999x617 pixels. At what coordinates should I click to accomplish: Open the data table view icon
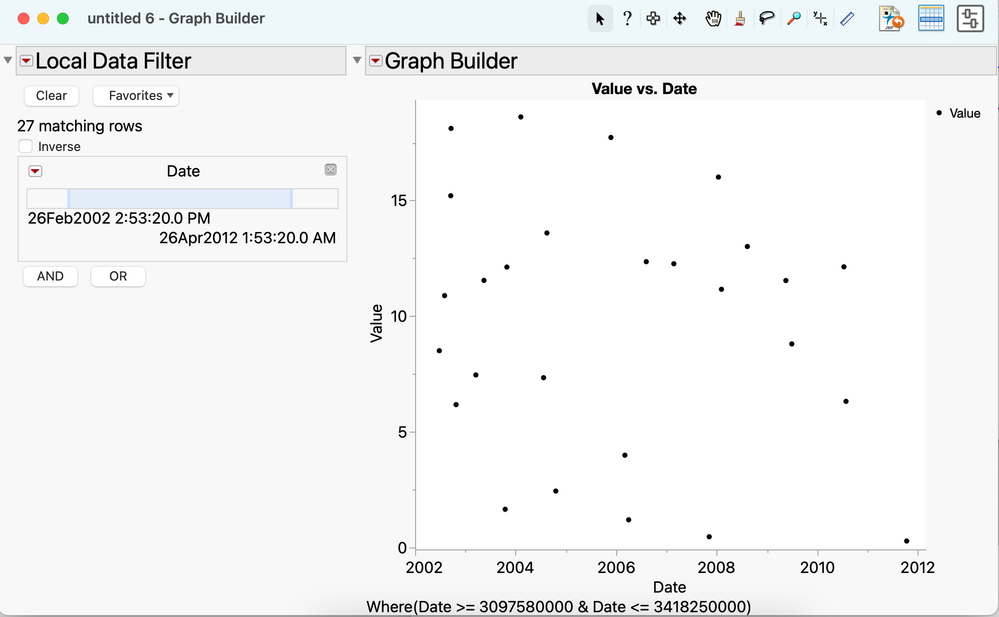(x=931, y=18)
